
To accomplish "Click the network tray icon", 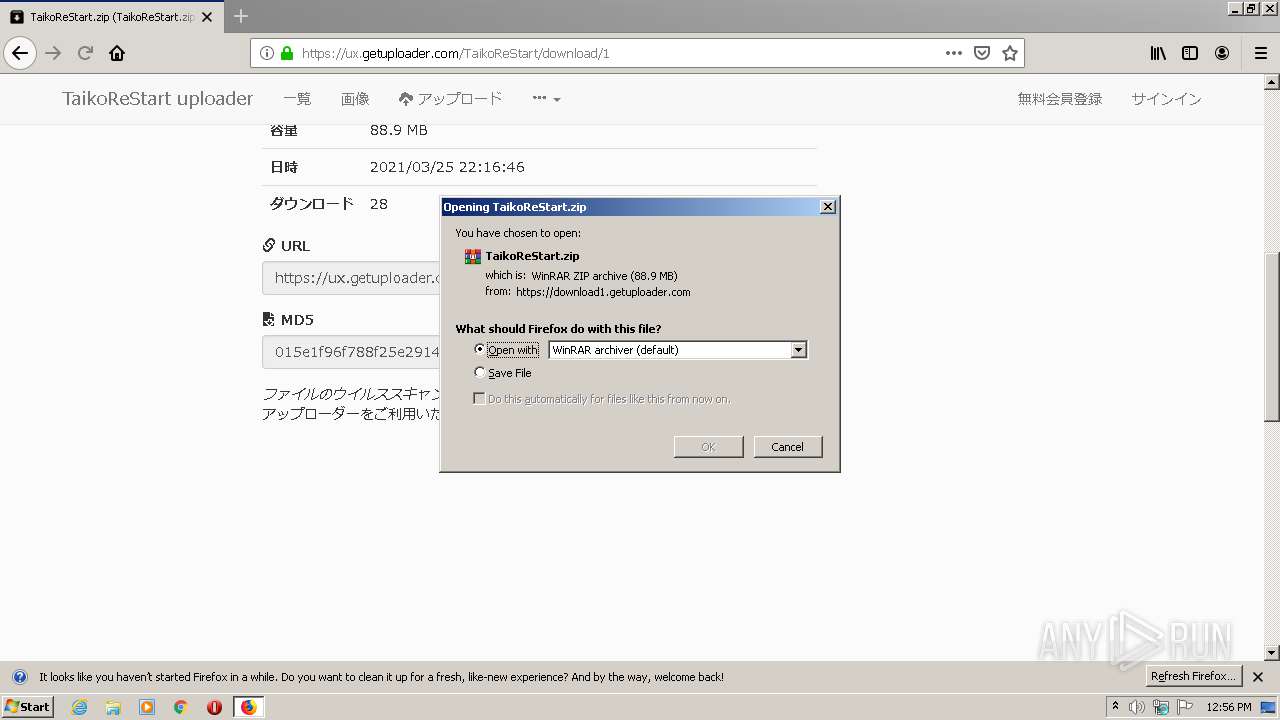I will point(1161,707).
